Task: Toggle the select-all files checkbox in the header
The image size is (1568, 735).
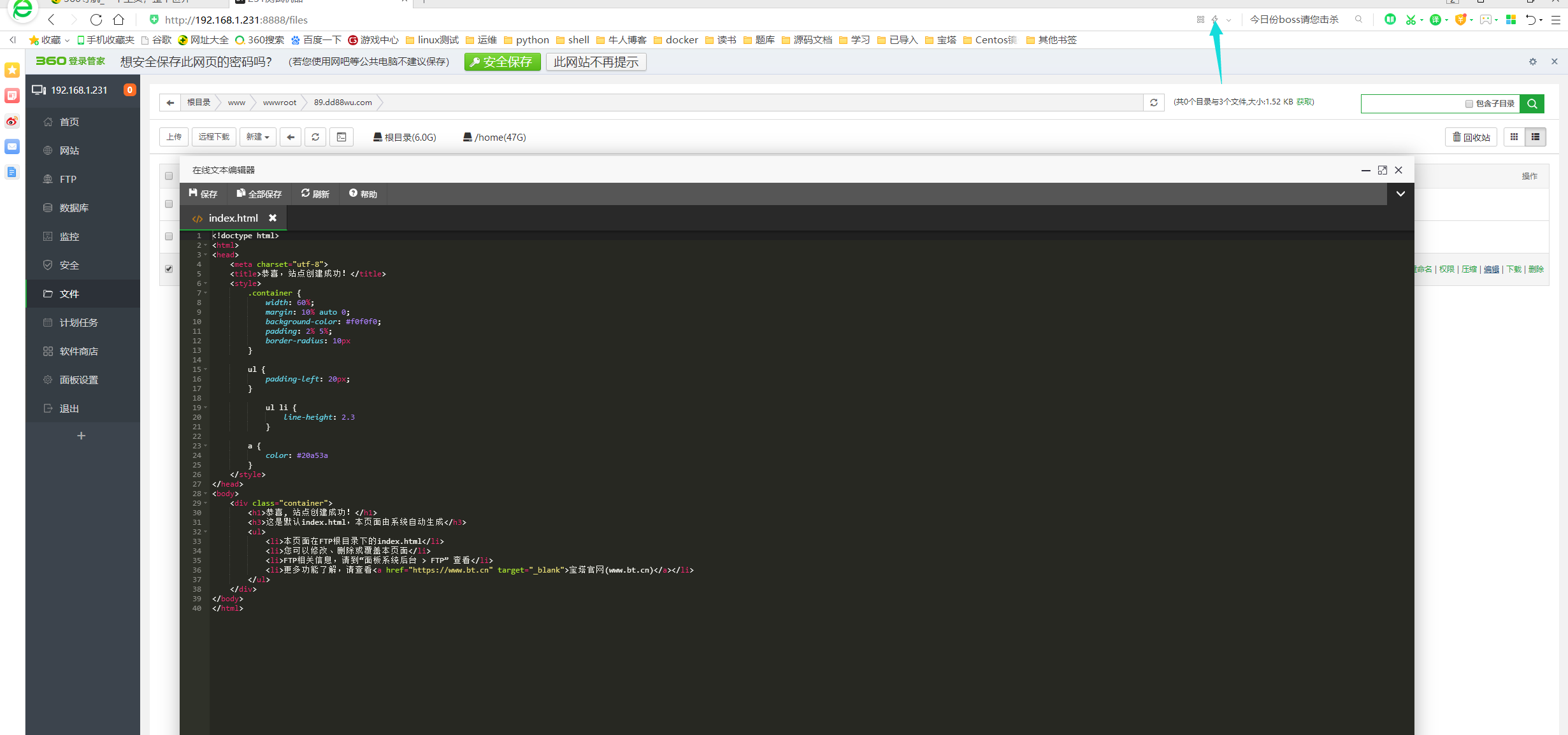Action: (x=169, y=176)
